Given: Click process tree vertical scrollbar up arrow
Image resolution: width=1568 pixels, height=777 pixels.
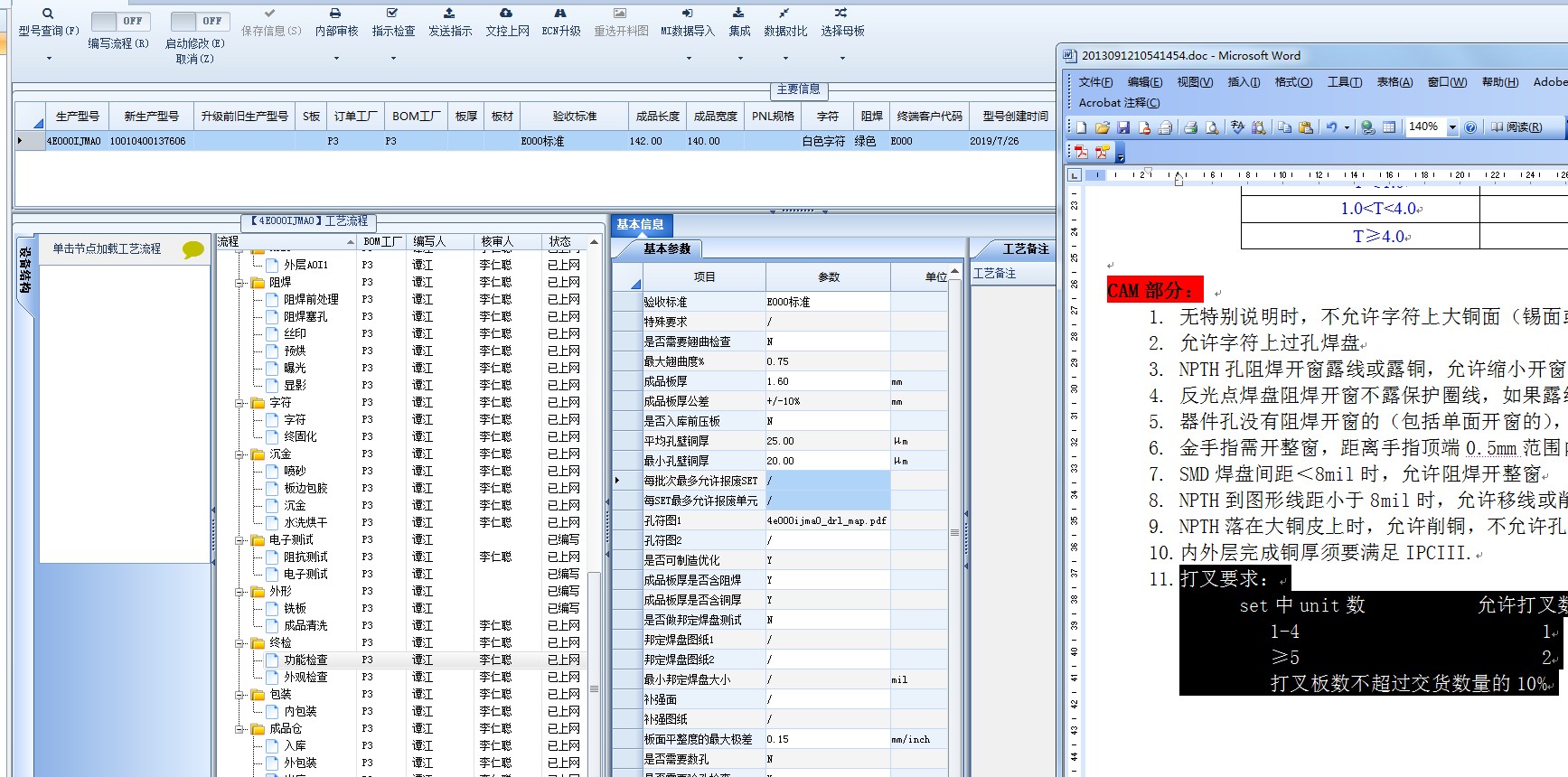Looking at the screenshot, I should click(x=594, y=242).
